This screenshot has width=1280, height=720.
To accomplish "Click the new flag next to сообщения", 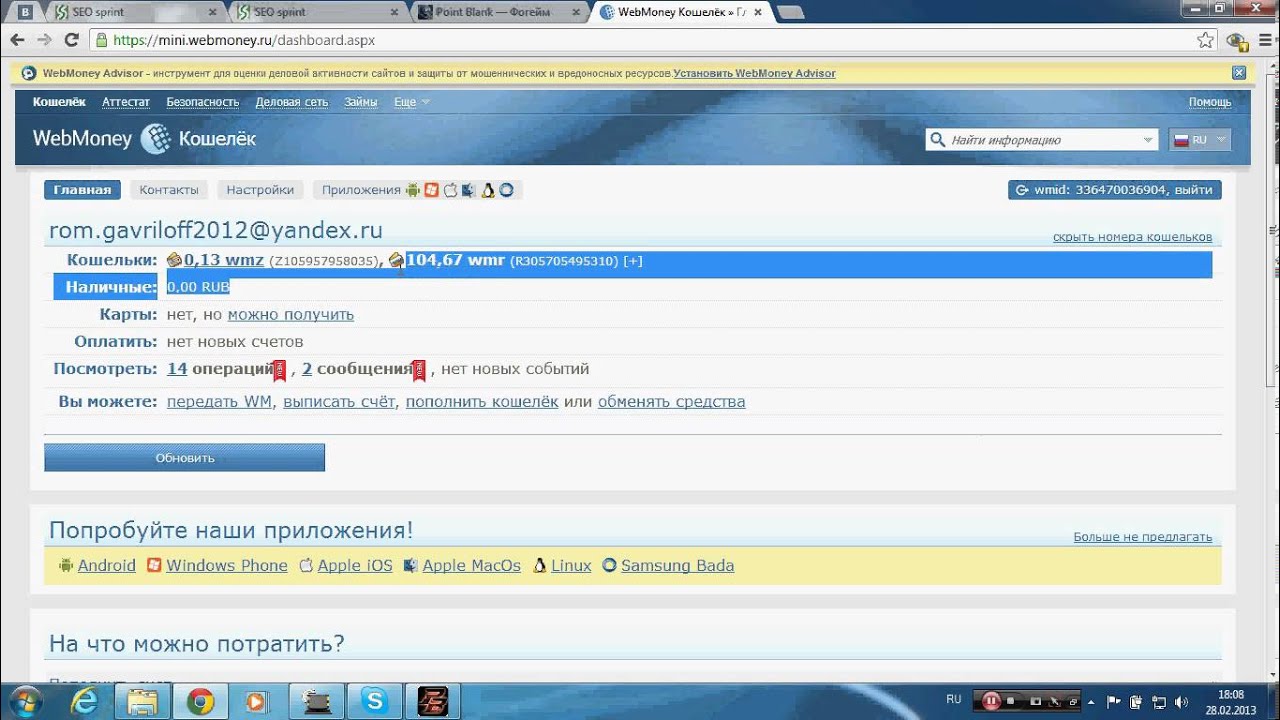I will coord(419,371).
